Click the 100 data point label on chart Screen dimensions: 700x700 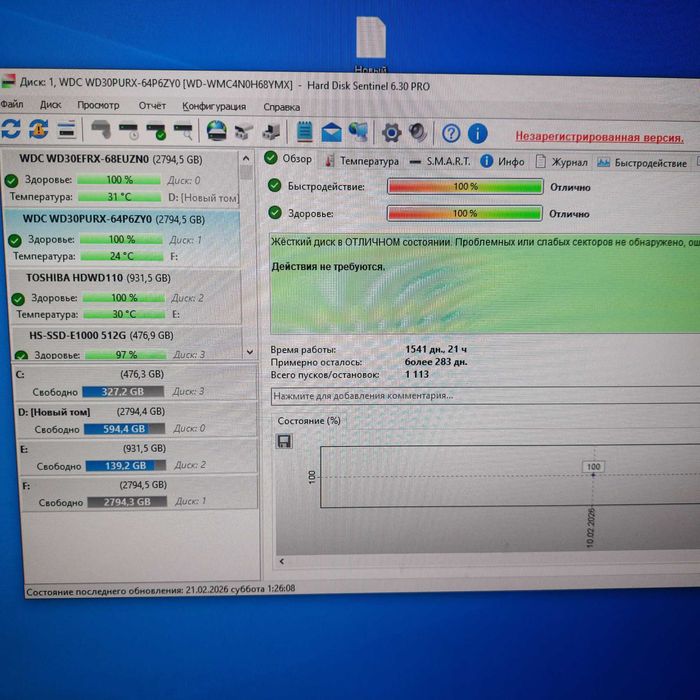click(593, 467)
